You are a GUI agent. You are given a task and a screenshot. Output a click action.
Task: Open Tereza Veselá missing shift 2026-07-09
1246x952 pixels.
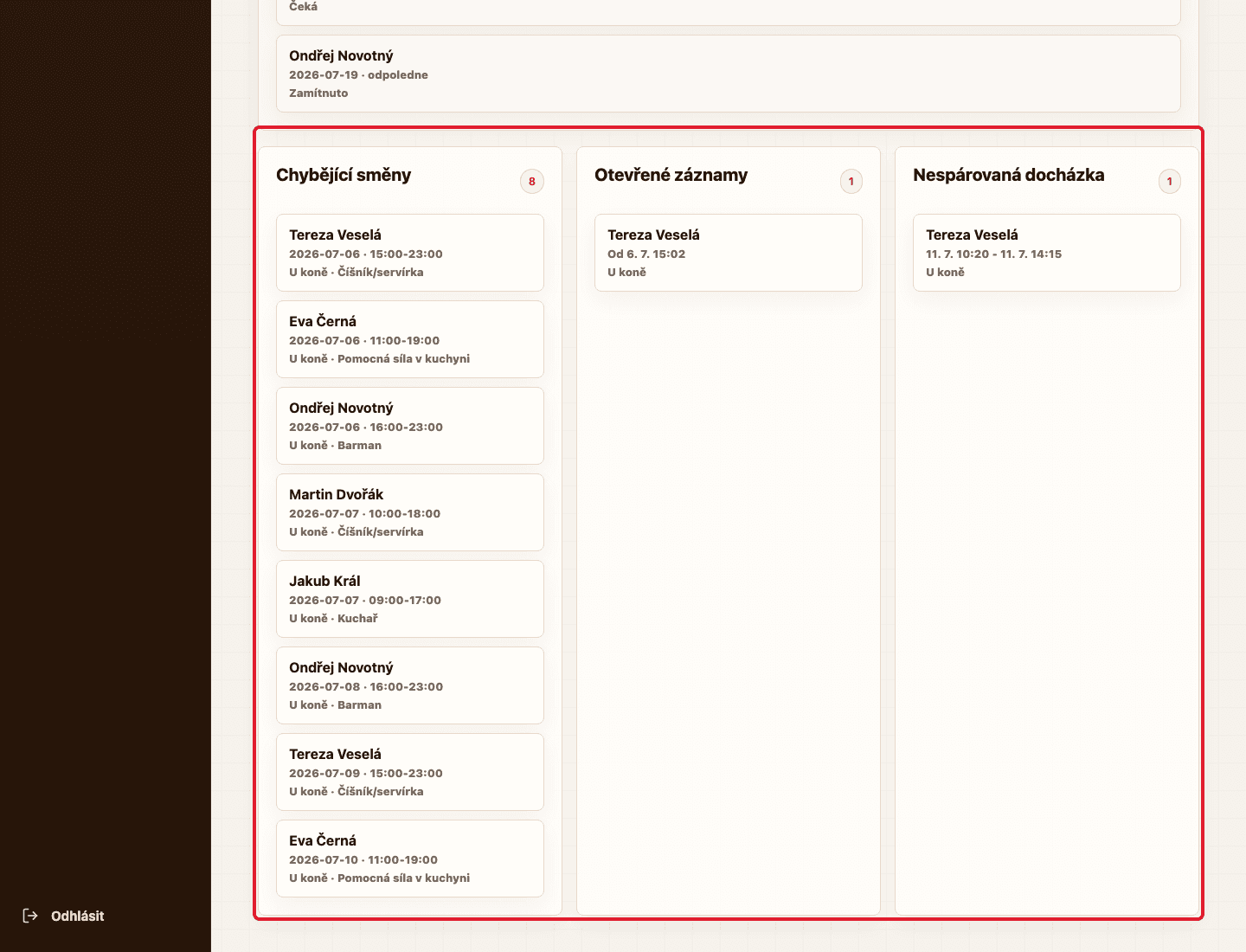410,772
